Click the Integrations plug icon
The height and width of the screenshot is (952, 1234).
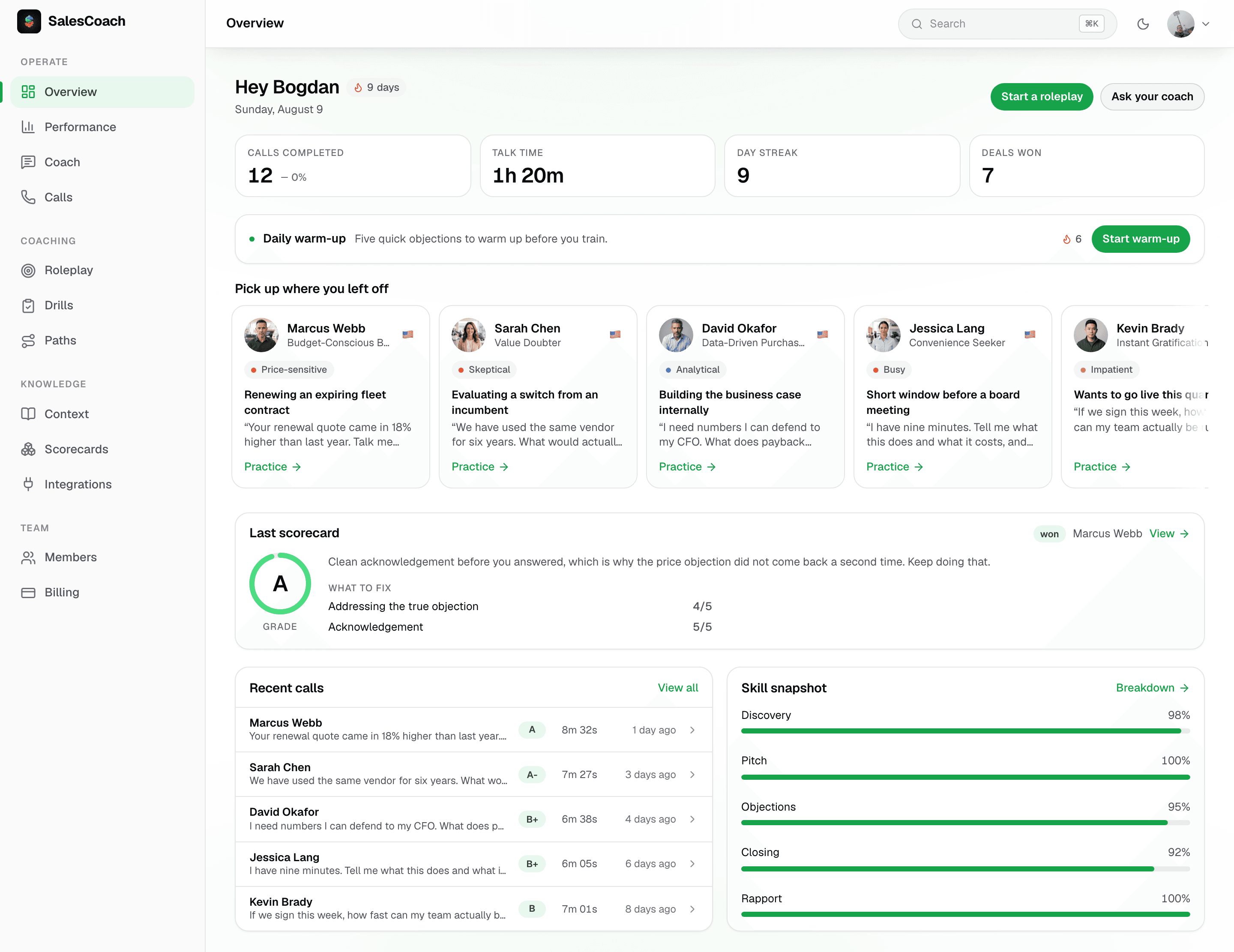click(28, 484)
